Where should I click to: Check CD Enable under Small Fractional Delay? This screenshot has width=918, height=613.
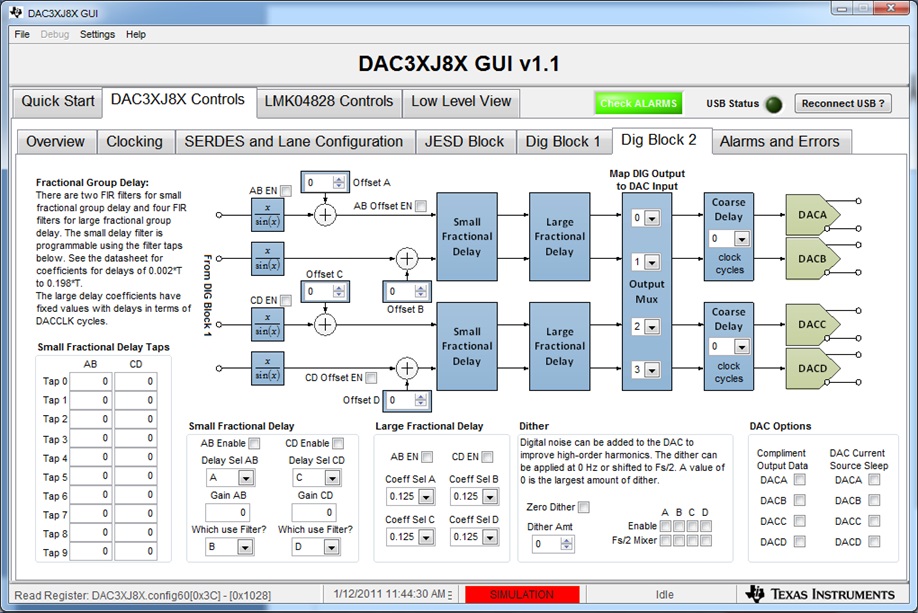[338, 443]
